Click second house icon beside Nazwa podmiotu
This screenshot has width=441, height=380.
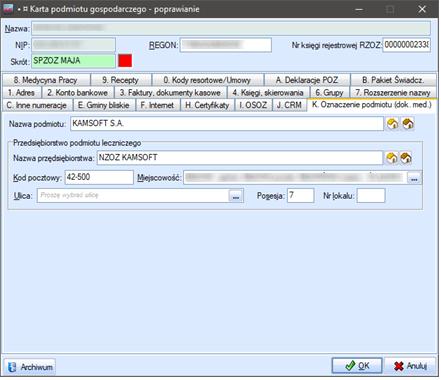click(408, 124)
